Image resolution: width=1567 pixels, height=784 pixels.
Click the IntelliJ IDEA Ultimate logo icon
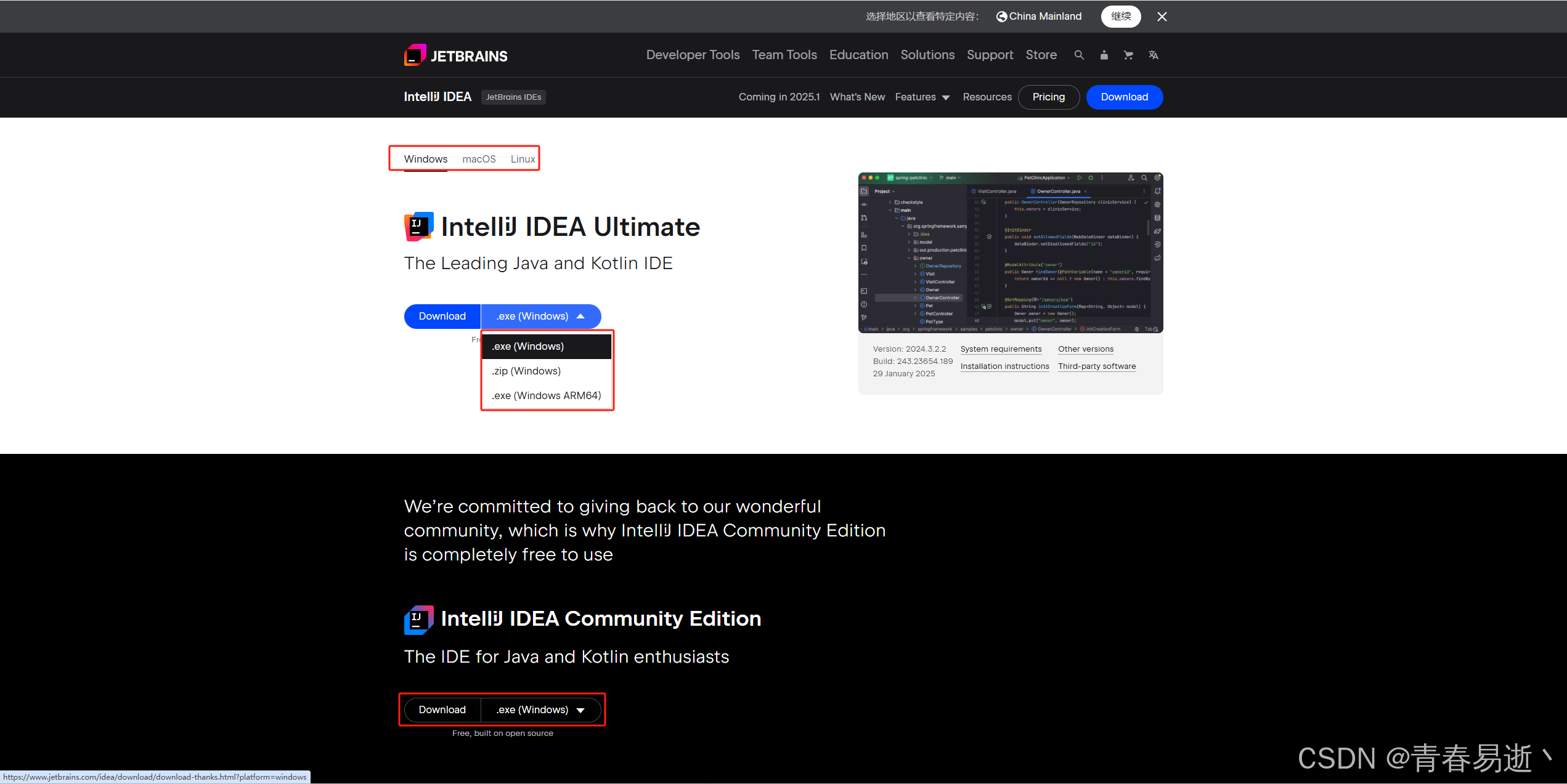coord(418,225)
